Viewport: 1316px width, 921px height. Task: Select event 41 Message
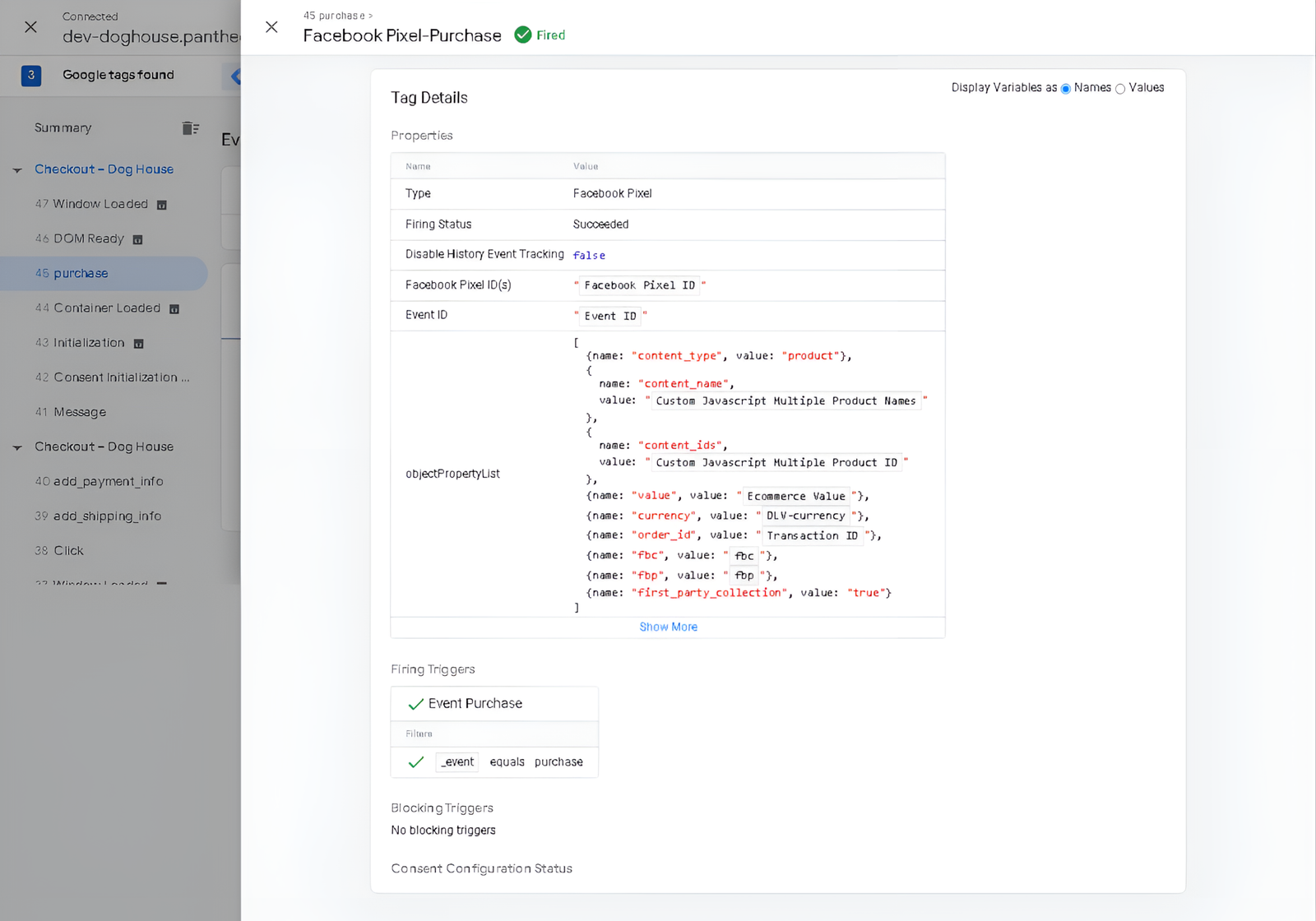[x=70, y=412]
